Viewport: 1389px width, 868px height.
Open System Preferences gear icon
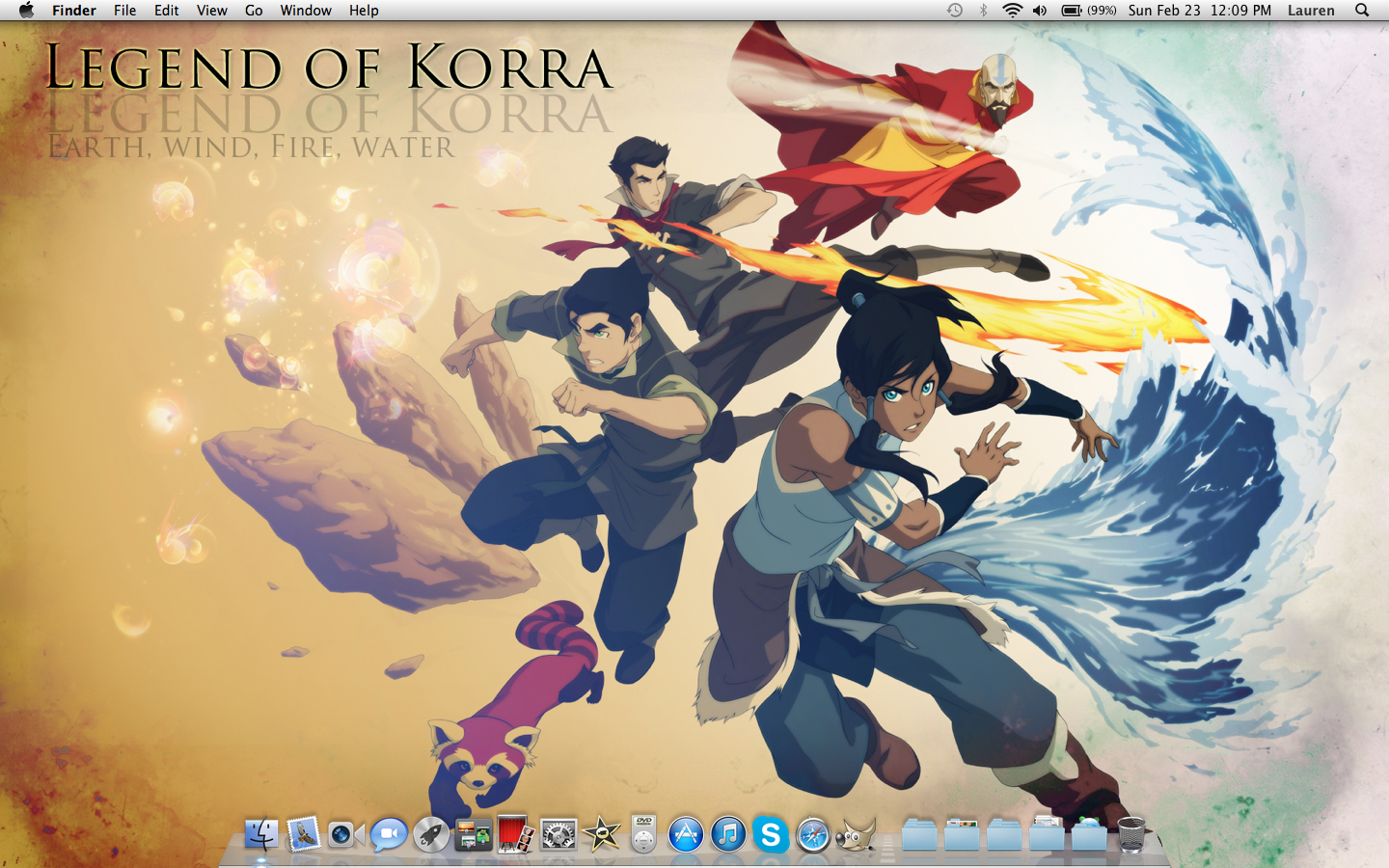pyautogui.click(x=558, y=834)
